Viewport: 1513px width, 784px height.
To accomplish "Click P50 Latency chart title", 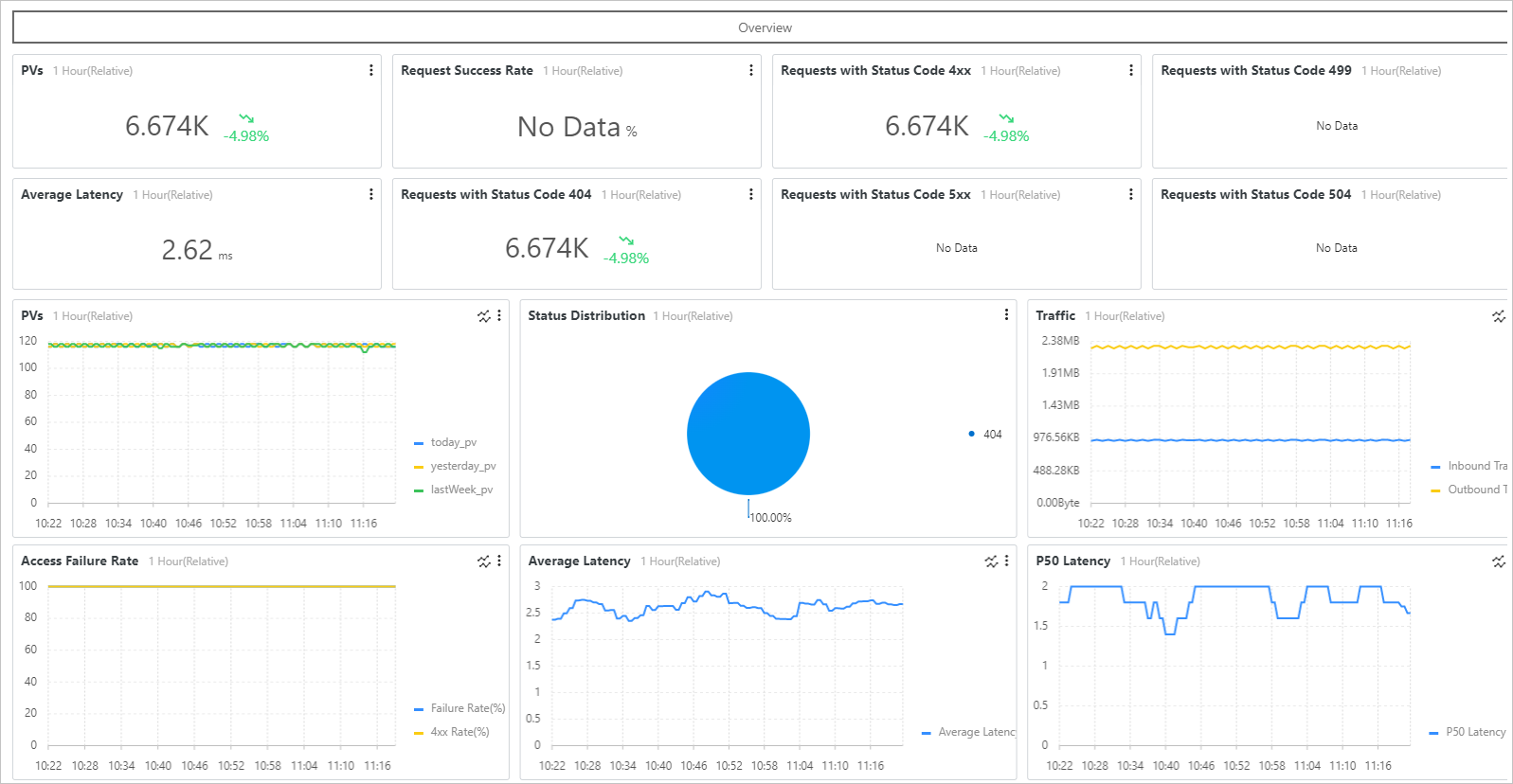I will point(1073,561).
